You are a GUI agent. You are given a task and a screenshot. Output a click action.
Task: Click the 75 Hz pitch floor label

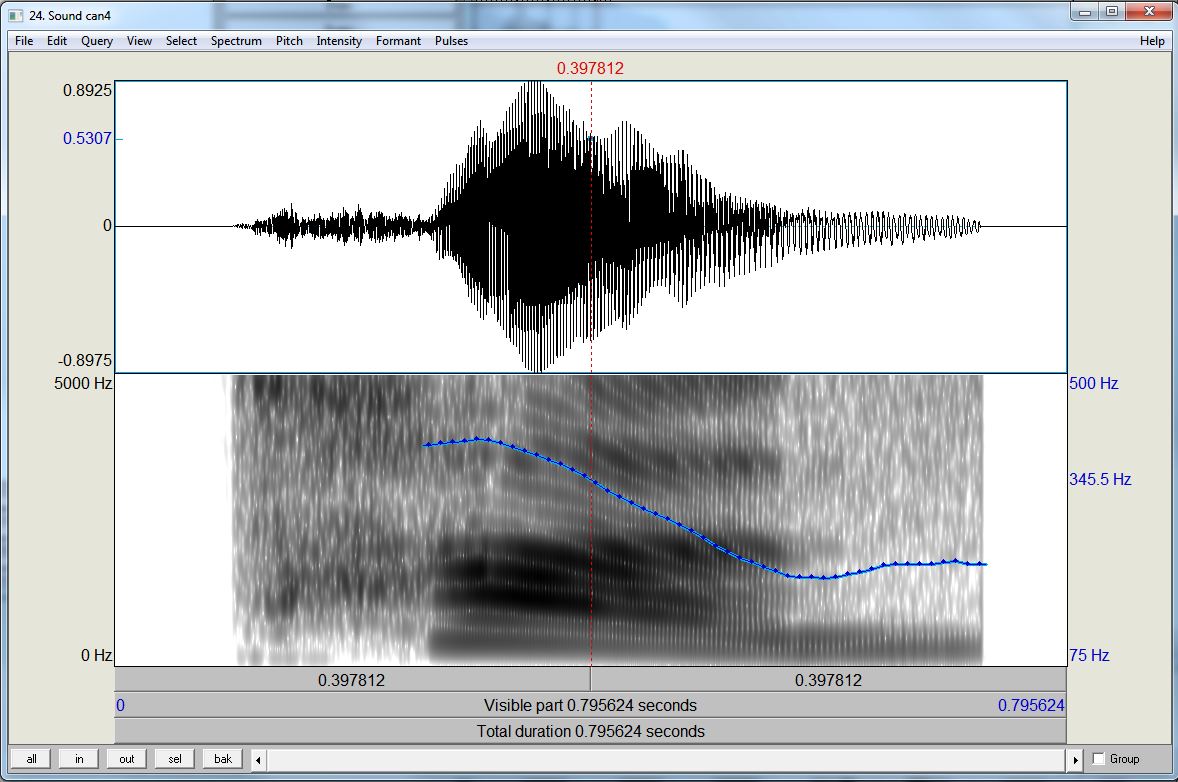1089,655
